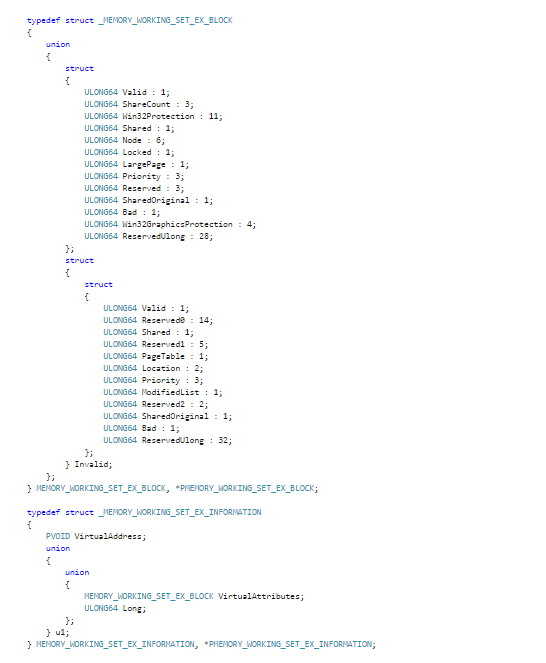Screen dimensions: 546x663
Task: Click the PVOID VirtualAddress declaration
Action: click(x=96, y=536)
